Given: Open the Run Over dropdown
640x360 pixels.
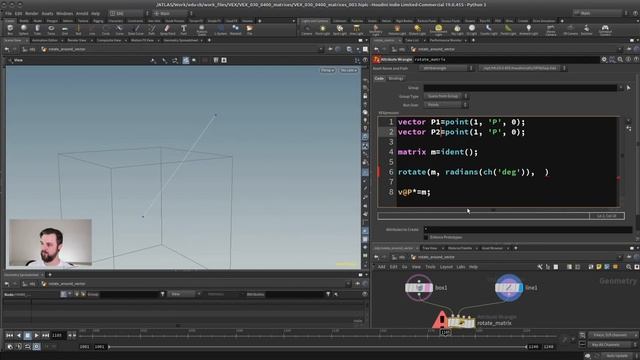Looking at the screenshot, I should 446,105.
